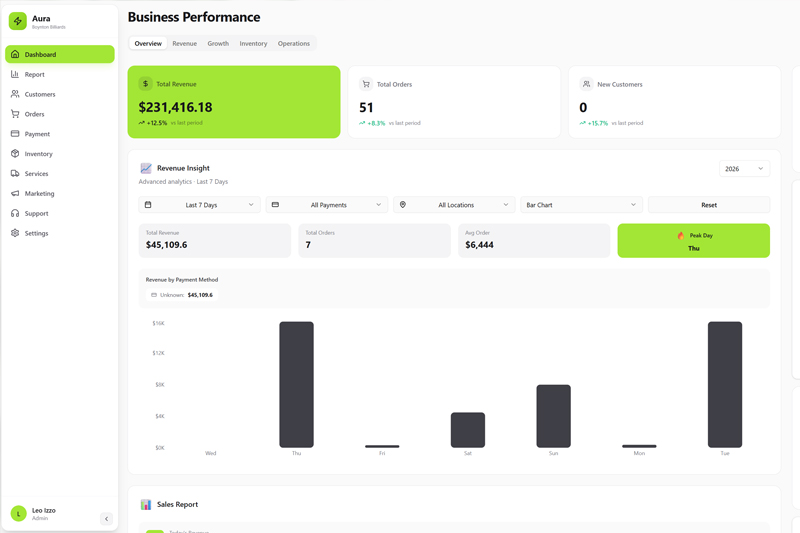This screenshot has width=800, height=533.
Task: Expand the Last 7 Days dropdown
Action: (x=199, y=205)
